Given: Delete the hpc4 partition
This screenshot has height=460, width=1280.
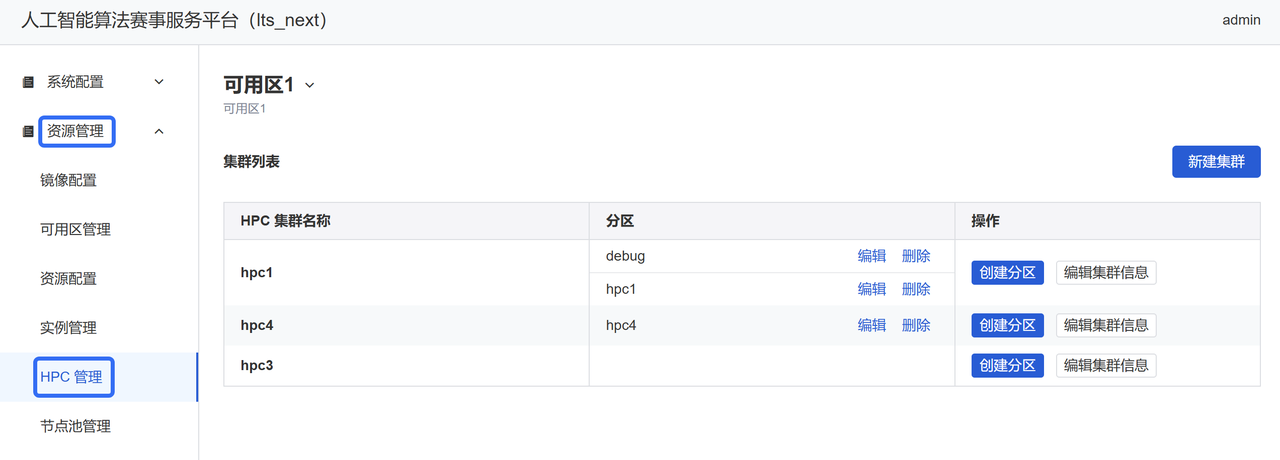Looking at the screenshot, I should 916,325.
